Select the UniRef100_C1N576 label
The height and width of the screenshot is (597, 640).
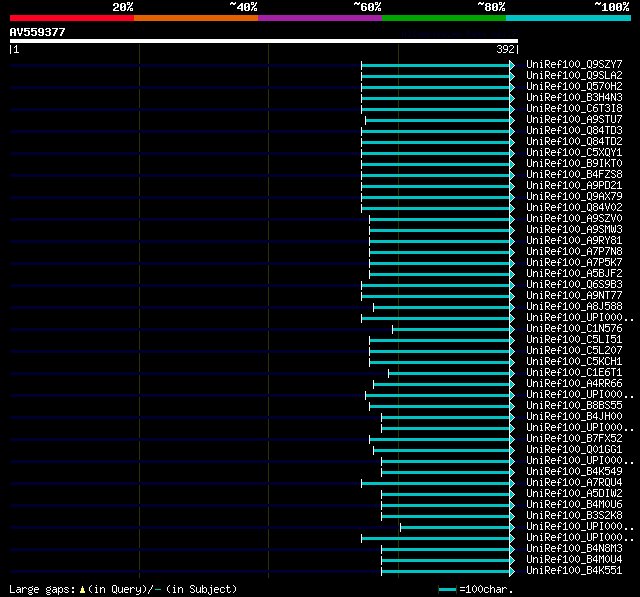[x=574, y=329]
